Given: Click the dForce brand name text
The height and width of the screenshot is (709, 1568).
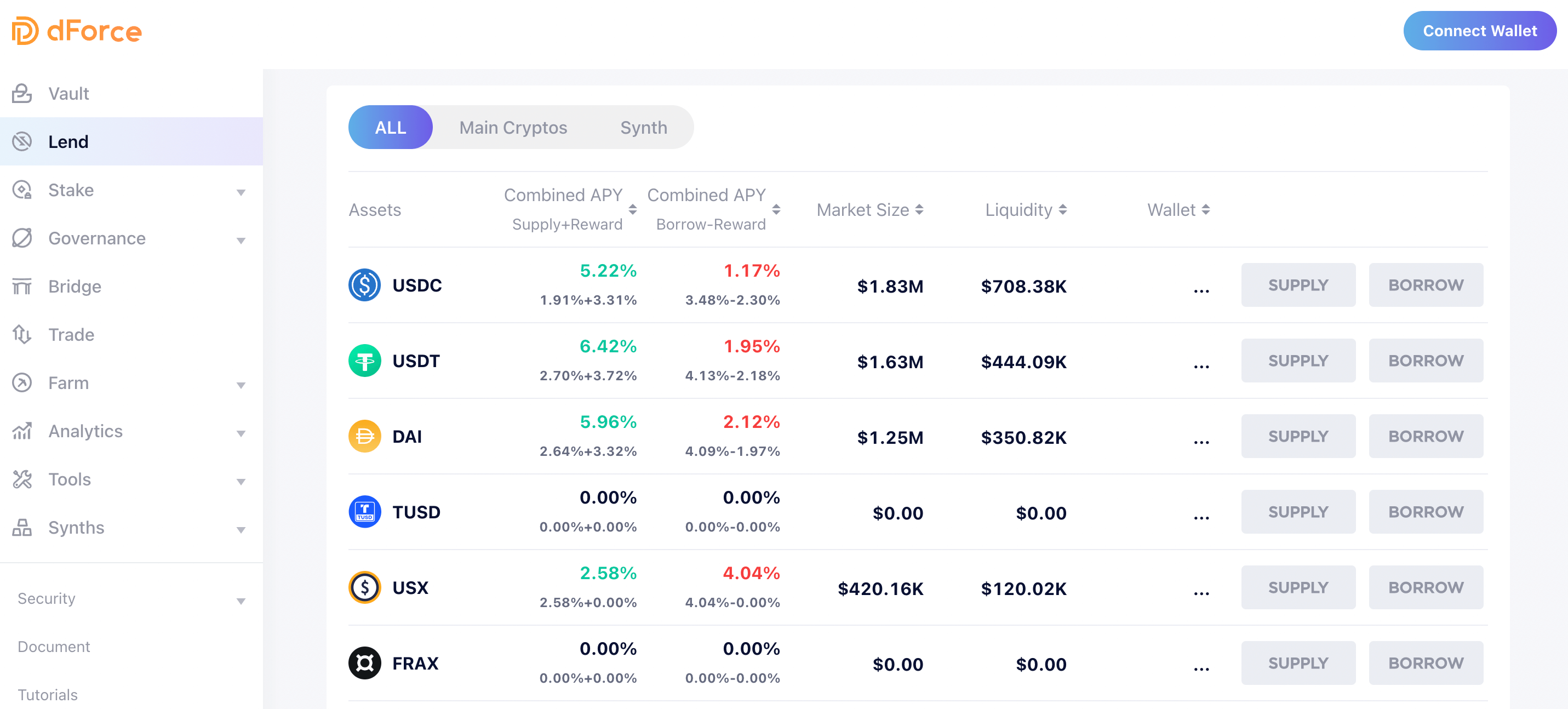Looking at the screenshot, I should click(x=94, y=31).
